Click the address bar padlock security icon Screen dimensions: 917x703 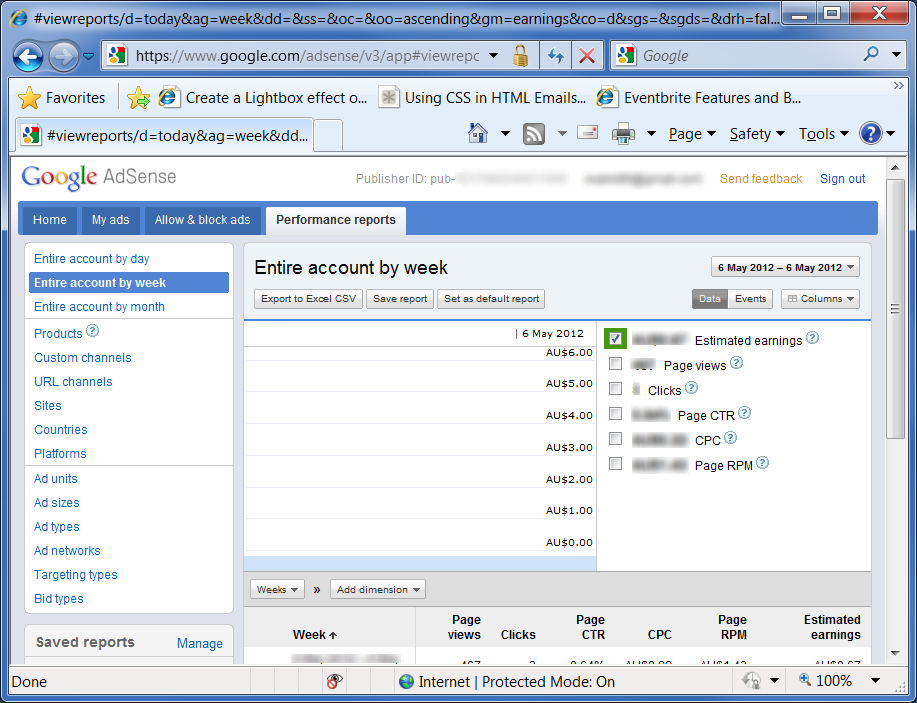pyautogui.click(x=520, y=56)
